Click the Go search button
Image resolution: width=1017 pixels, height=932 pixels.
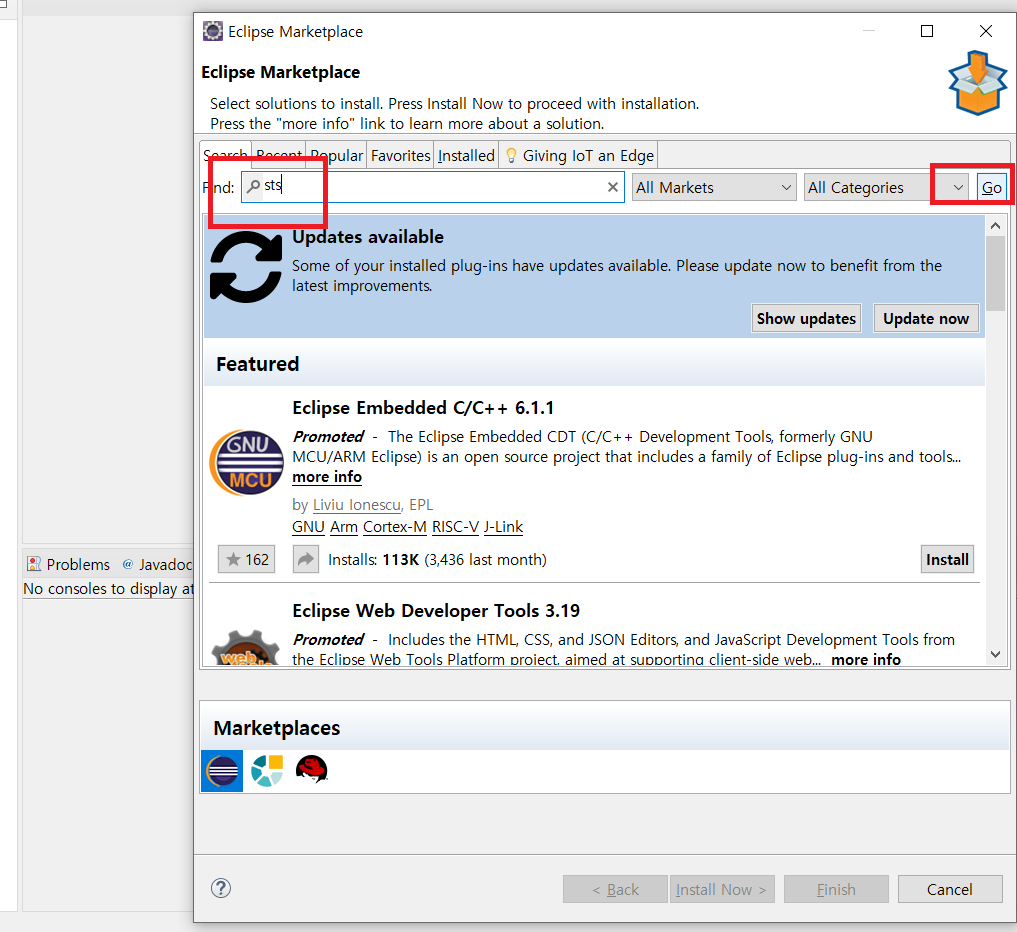(x=992, y=187)
